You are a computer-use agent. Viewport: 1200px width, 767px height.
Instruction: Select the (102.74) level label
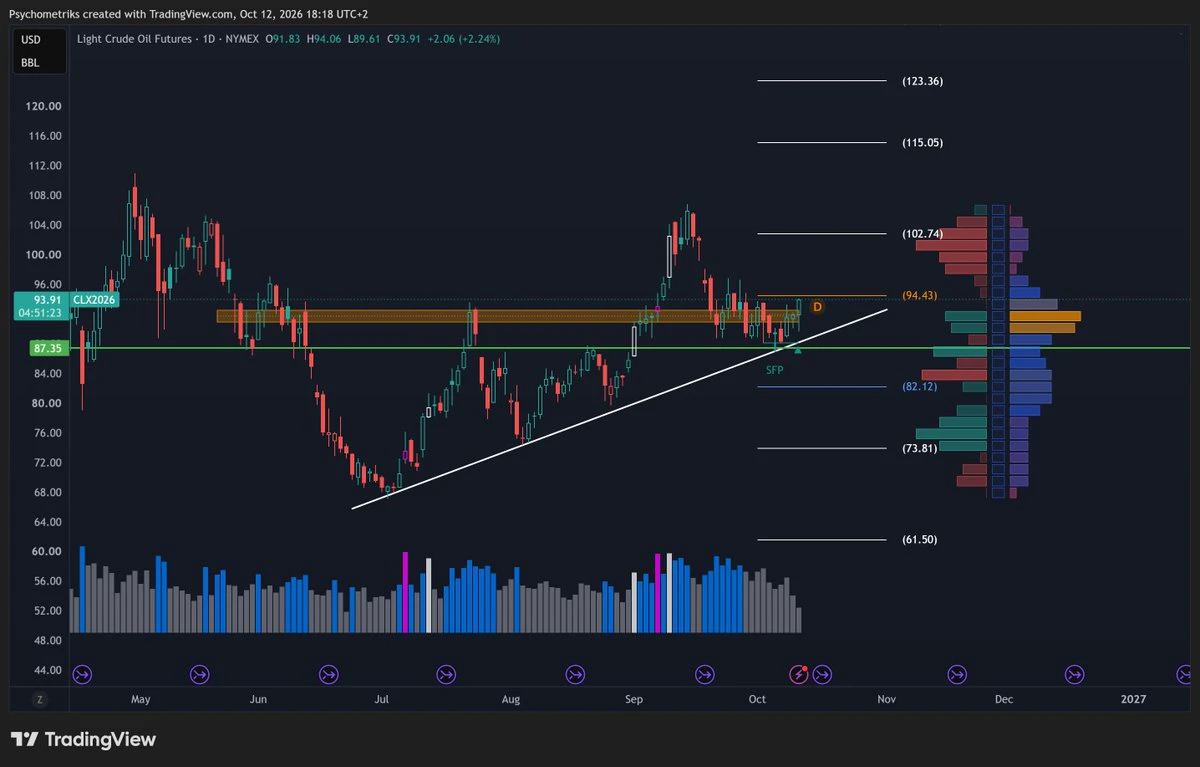coord(922,234)
